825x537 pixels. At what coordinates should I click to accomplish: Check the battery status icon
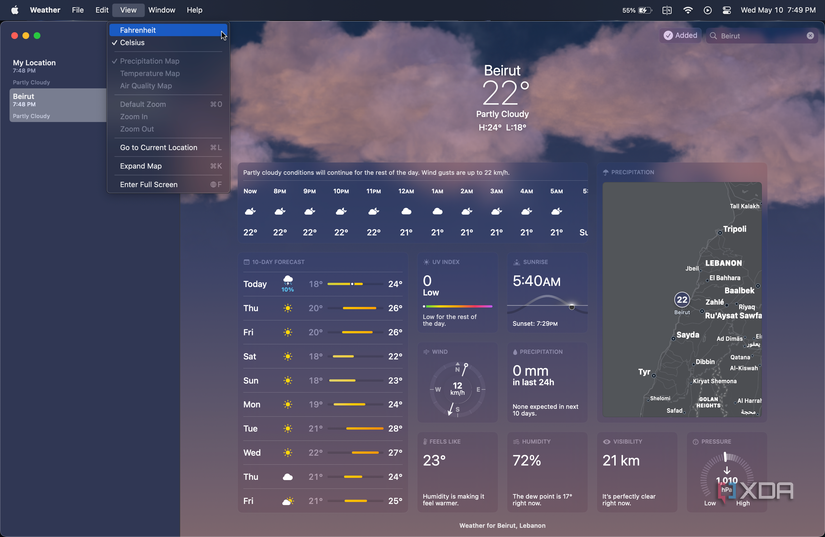(645, 10)
